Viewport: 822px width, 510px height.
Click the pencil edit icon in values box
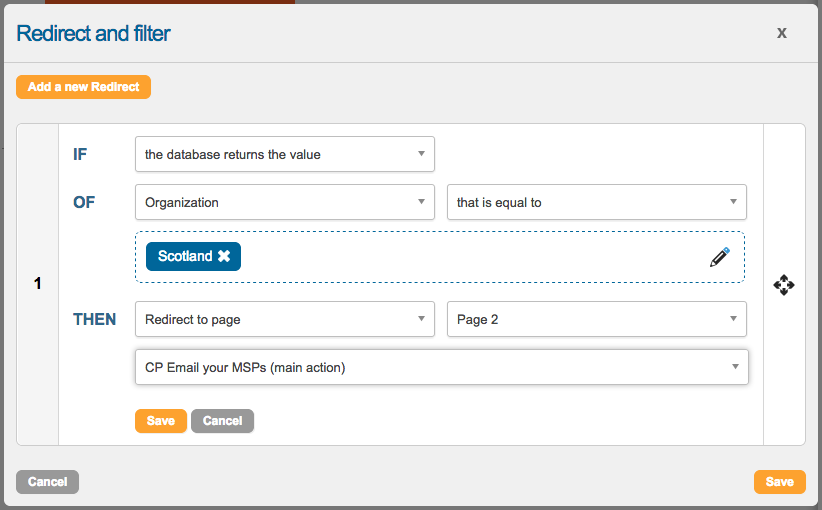click(719, 257)
